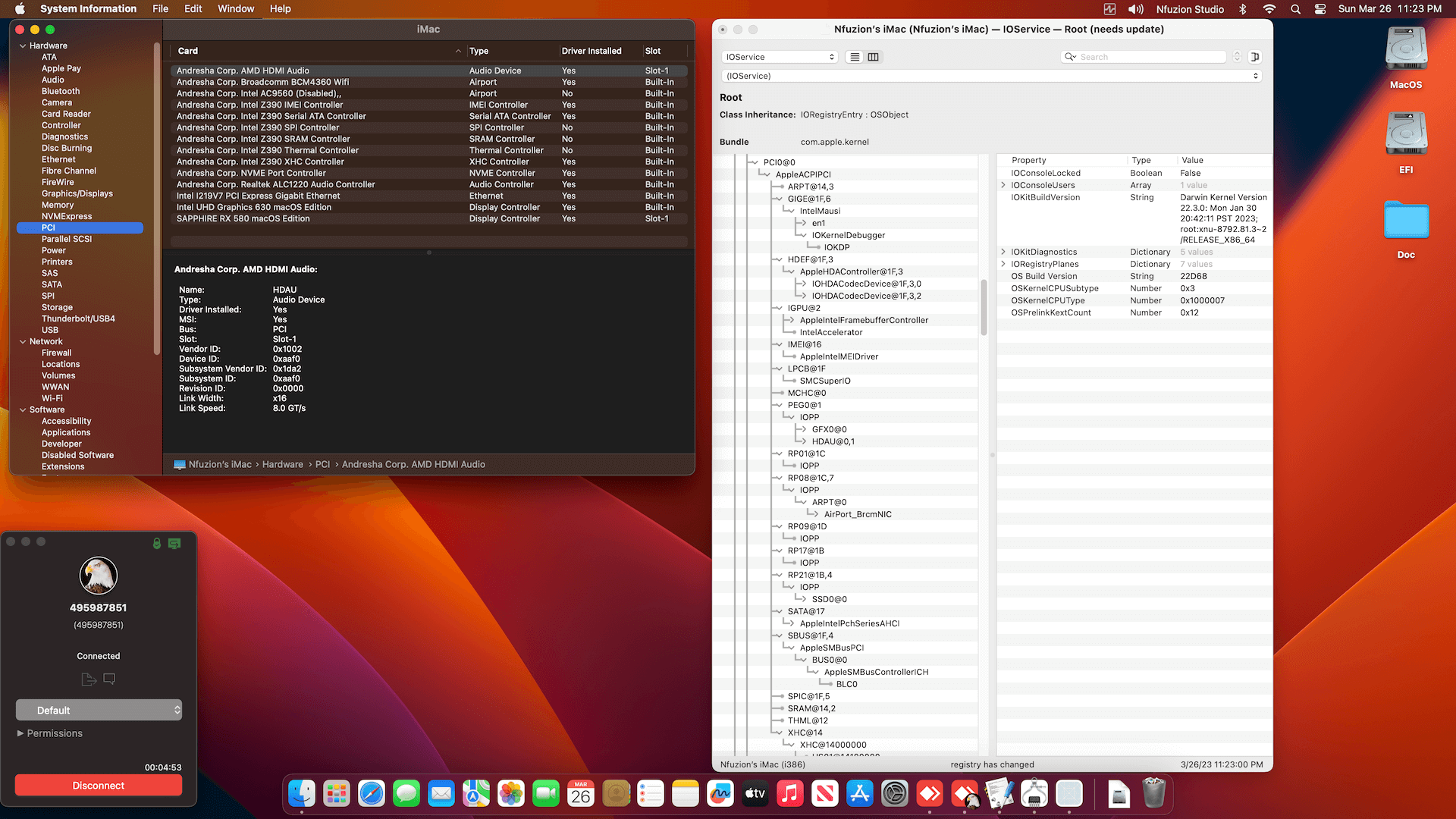Disconnect the AnyDesk session
Viewport: 1456px width, 819px height.
[99, 786]
